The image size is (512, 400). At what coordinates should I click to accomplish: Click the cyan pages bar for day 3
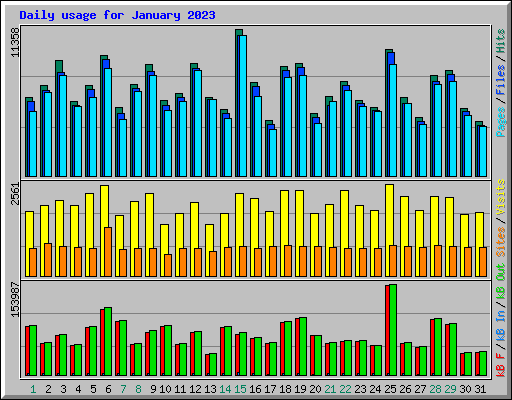(63, 126)
